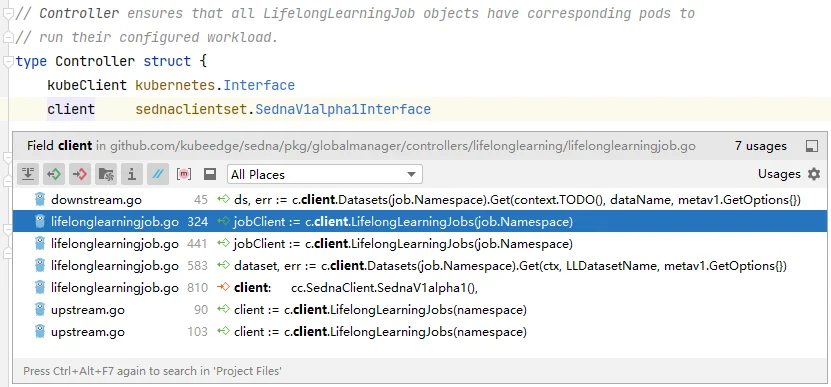This screenshot has width=831, height=387.
Task: Click the line number 810
Action: click(198, 288)
